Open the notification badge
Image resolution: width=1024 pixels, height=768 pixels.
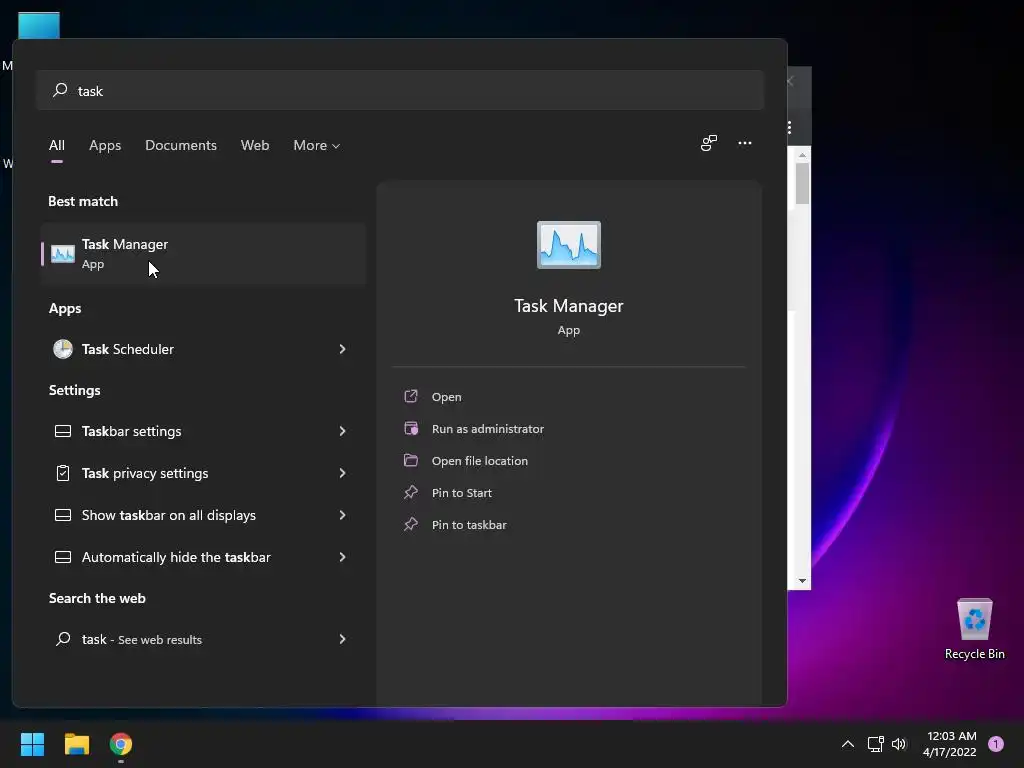(x=996, y=744)
